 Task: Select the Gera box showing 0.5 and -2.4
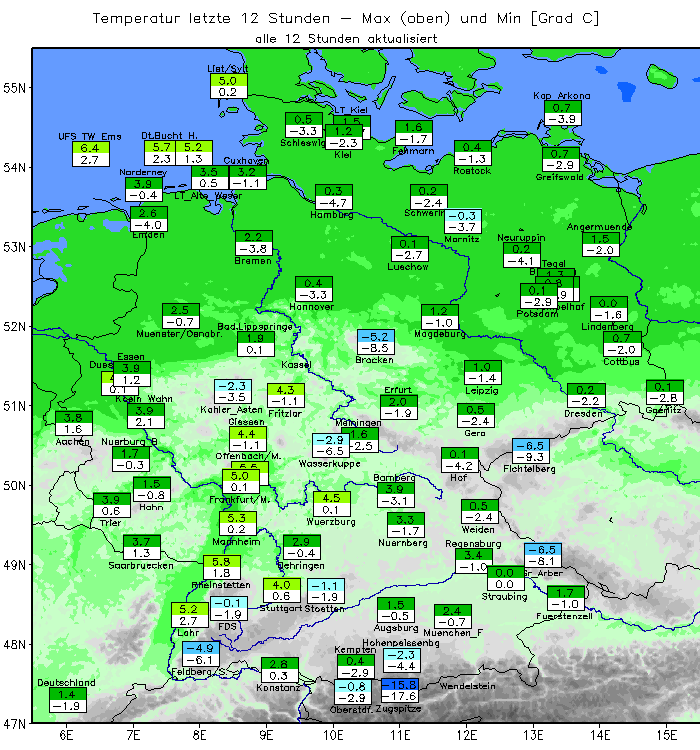click(x=476, y=416)
